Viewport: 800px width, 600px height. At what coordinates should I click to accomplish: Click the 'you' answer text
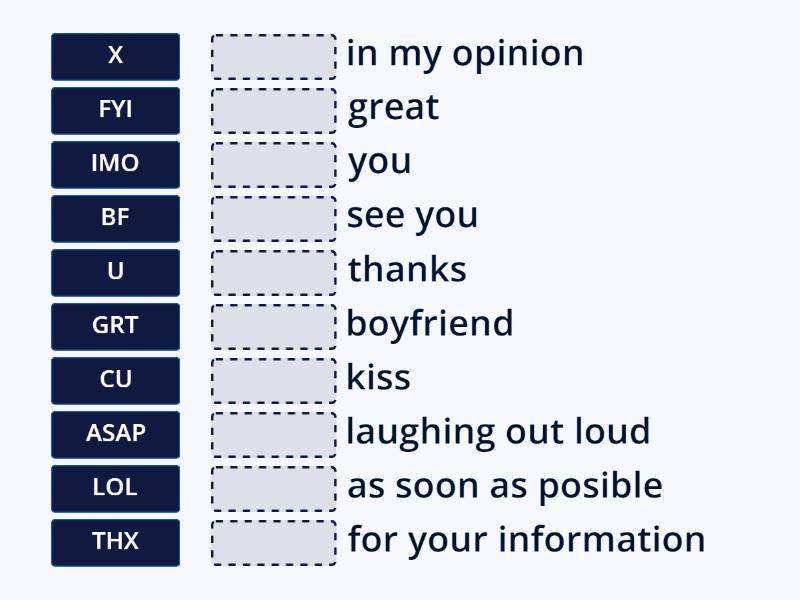378,160
